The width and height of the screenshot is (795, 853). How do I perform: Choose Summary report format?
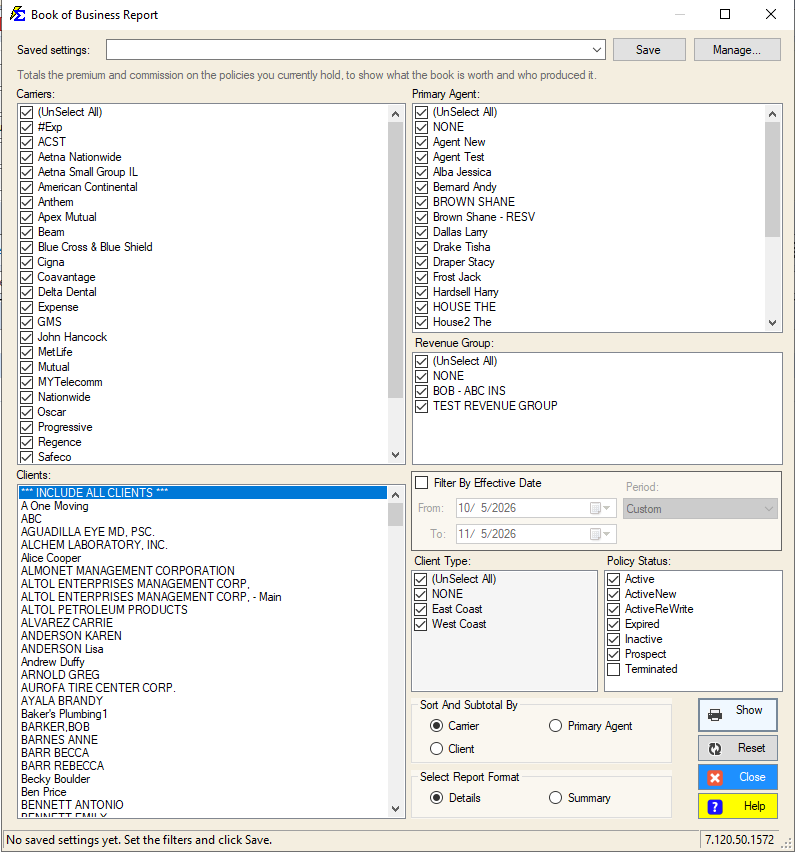(555, 798)
